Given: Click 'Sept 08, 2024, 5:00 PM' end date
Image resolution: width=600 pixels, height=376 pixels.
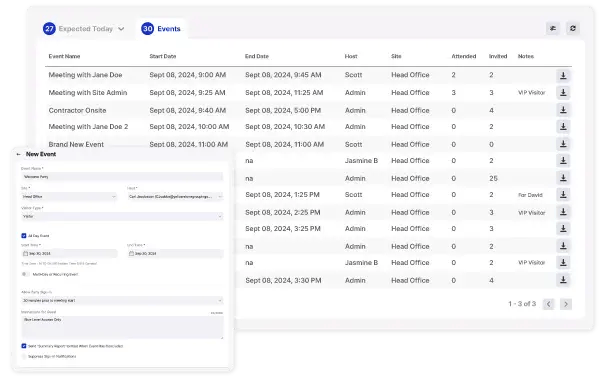Looking at the screenshot, I should click(283, 110).
